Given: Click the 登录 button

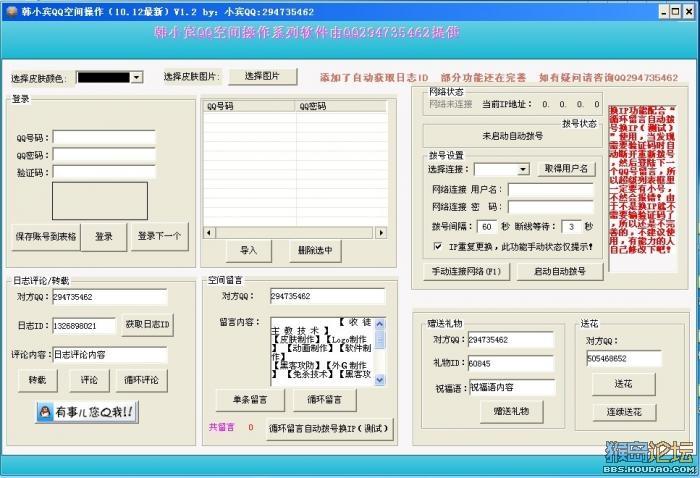Looking at the screenshot, I should [x=104, y=237].
